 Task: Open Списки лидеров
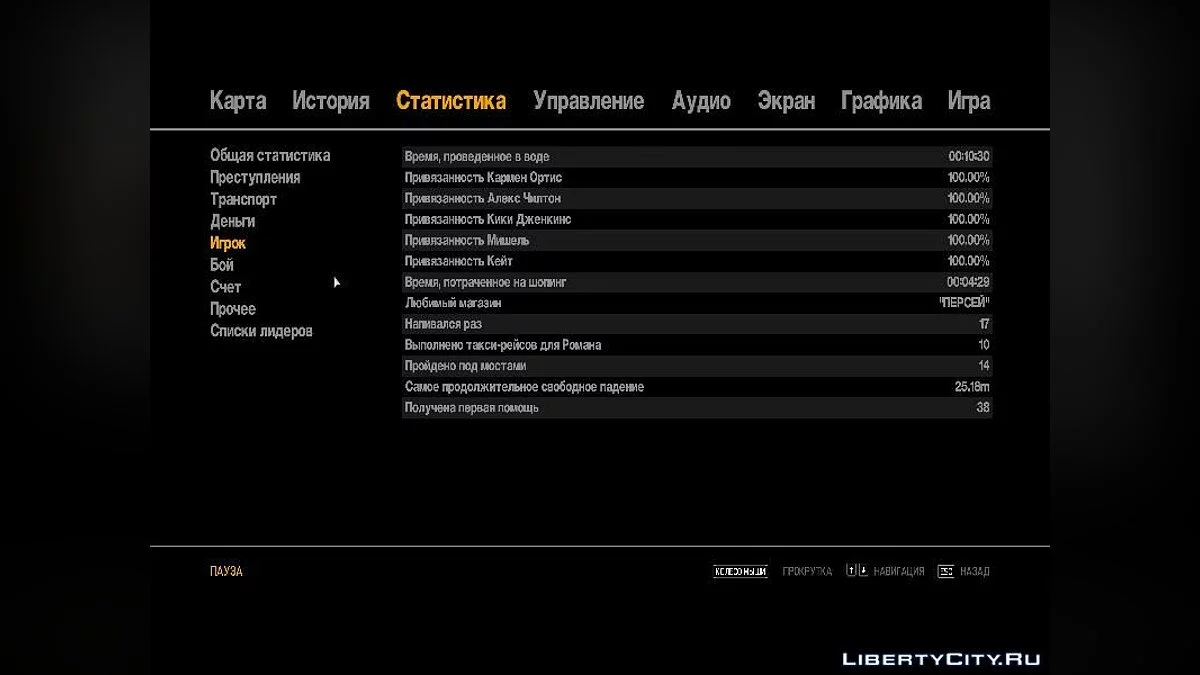tap(261, 330)
